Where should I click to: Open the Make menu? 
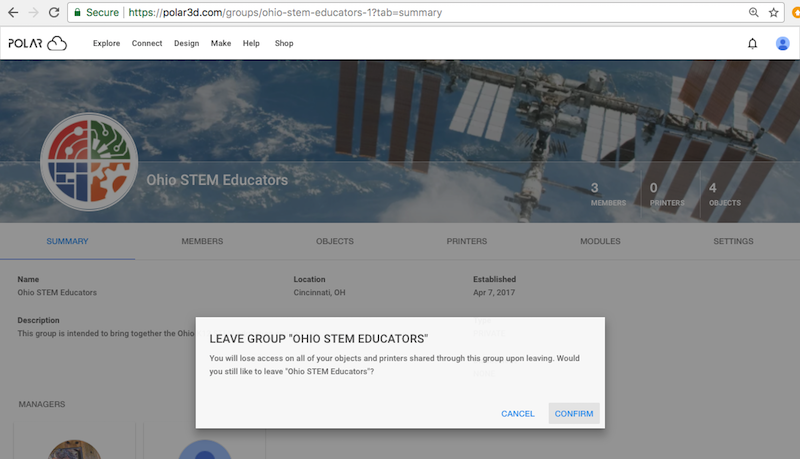[221, 43]
